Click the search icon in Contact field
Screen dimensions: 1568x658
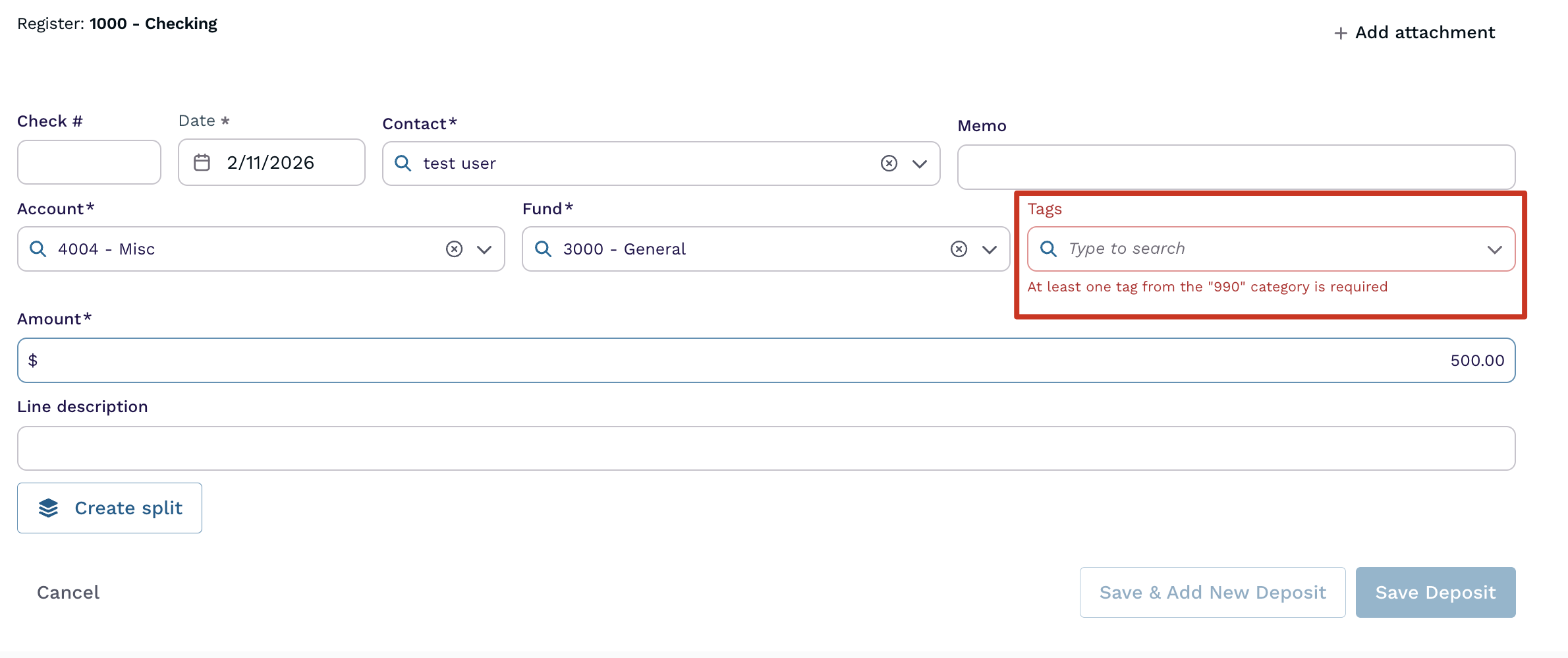coord(403,164)
